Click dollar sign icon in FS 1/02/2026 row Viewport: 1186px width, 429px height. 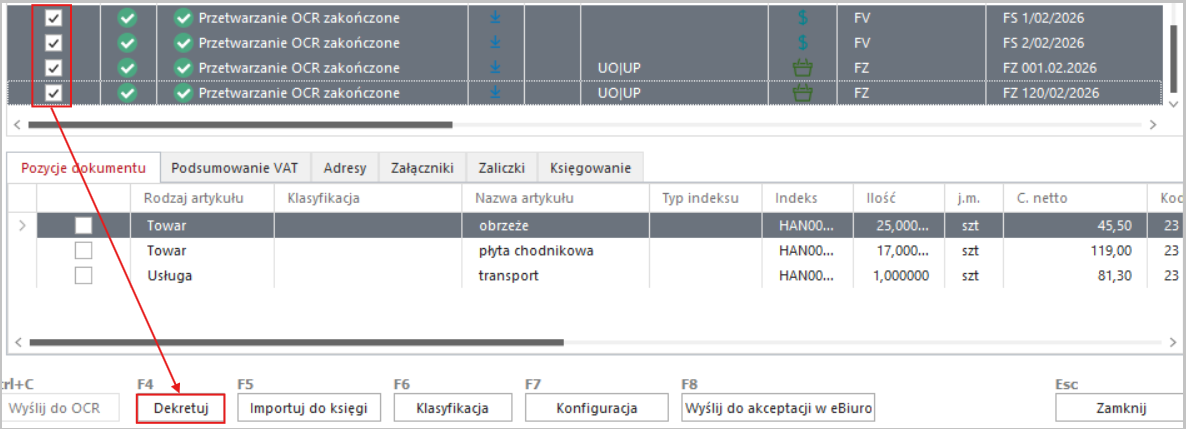coord(803,17)
